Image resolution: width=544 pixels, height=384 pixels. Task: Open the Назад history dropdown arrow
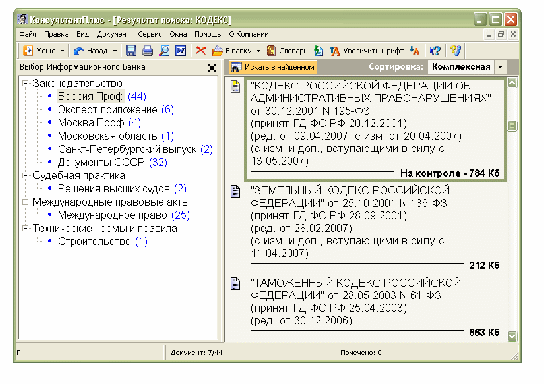(115, 51)
